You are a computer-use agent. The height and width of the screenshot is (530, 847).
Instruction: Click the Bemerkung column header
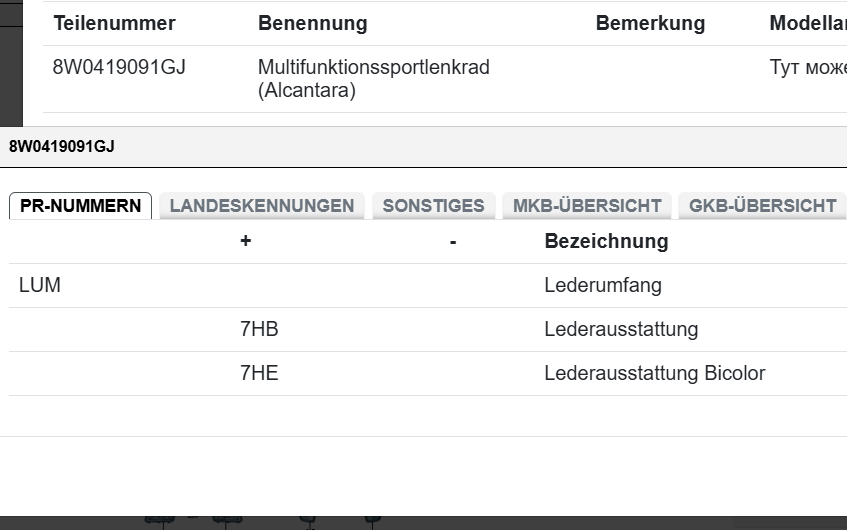click(x=650, y=23)
